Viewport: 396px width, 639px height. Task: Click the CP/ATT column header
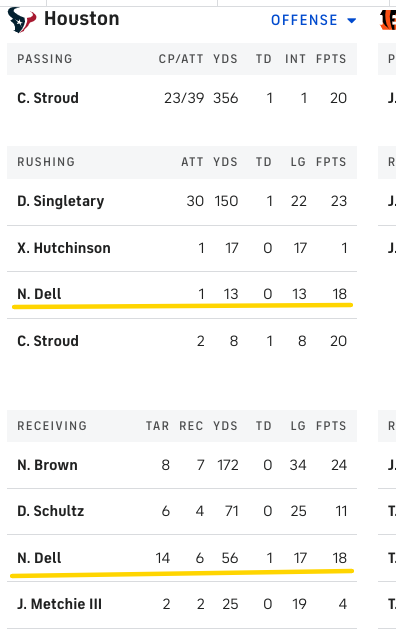point(181,59)
